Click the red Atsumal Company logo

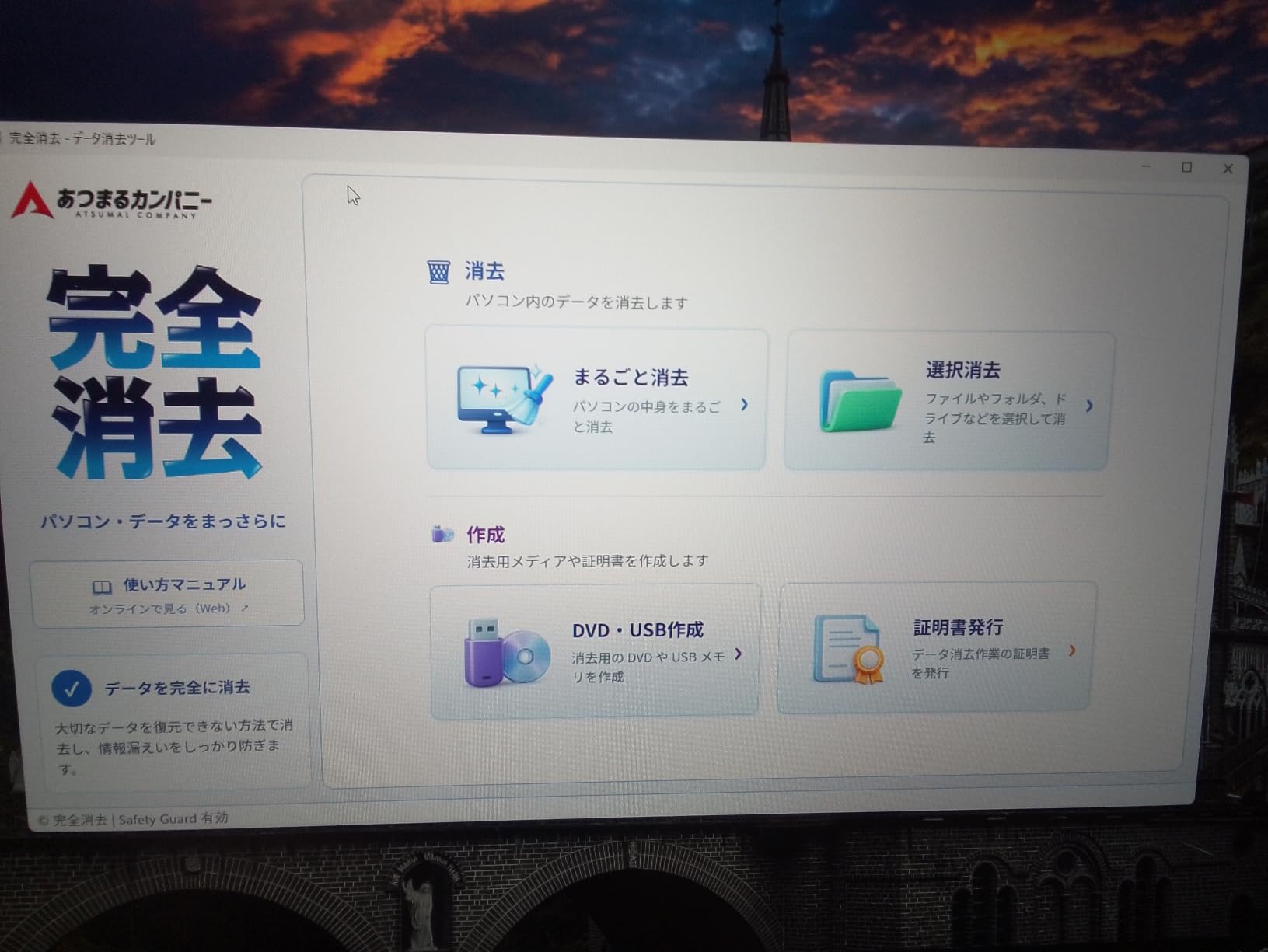click(112, 201)
